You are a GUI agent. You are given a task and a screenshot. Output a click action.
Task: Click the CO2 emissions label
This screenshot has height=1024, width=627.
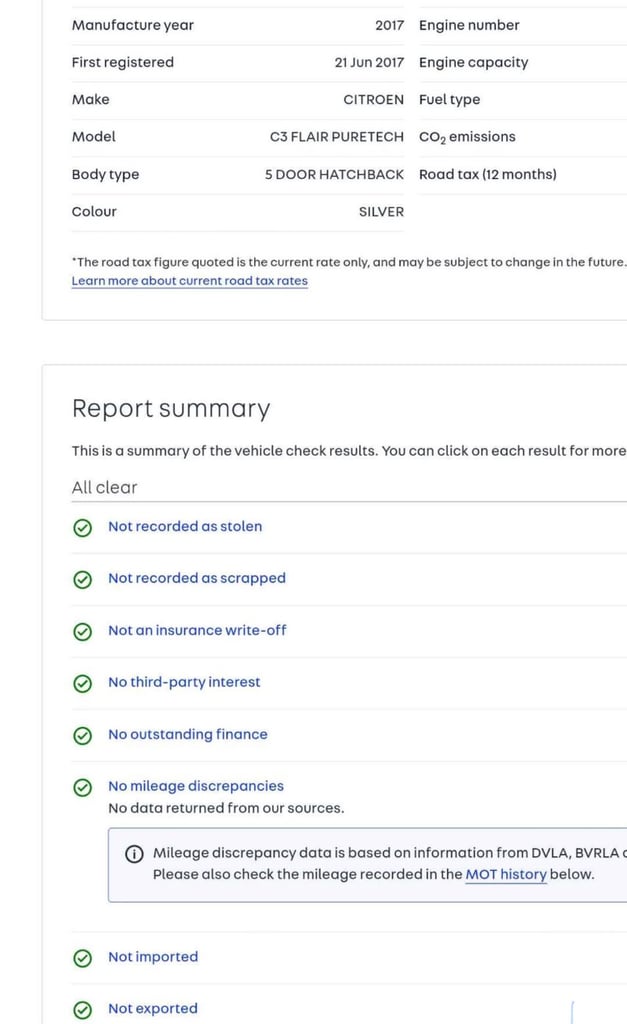coord(467,137)
